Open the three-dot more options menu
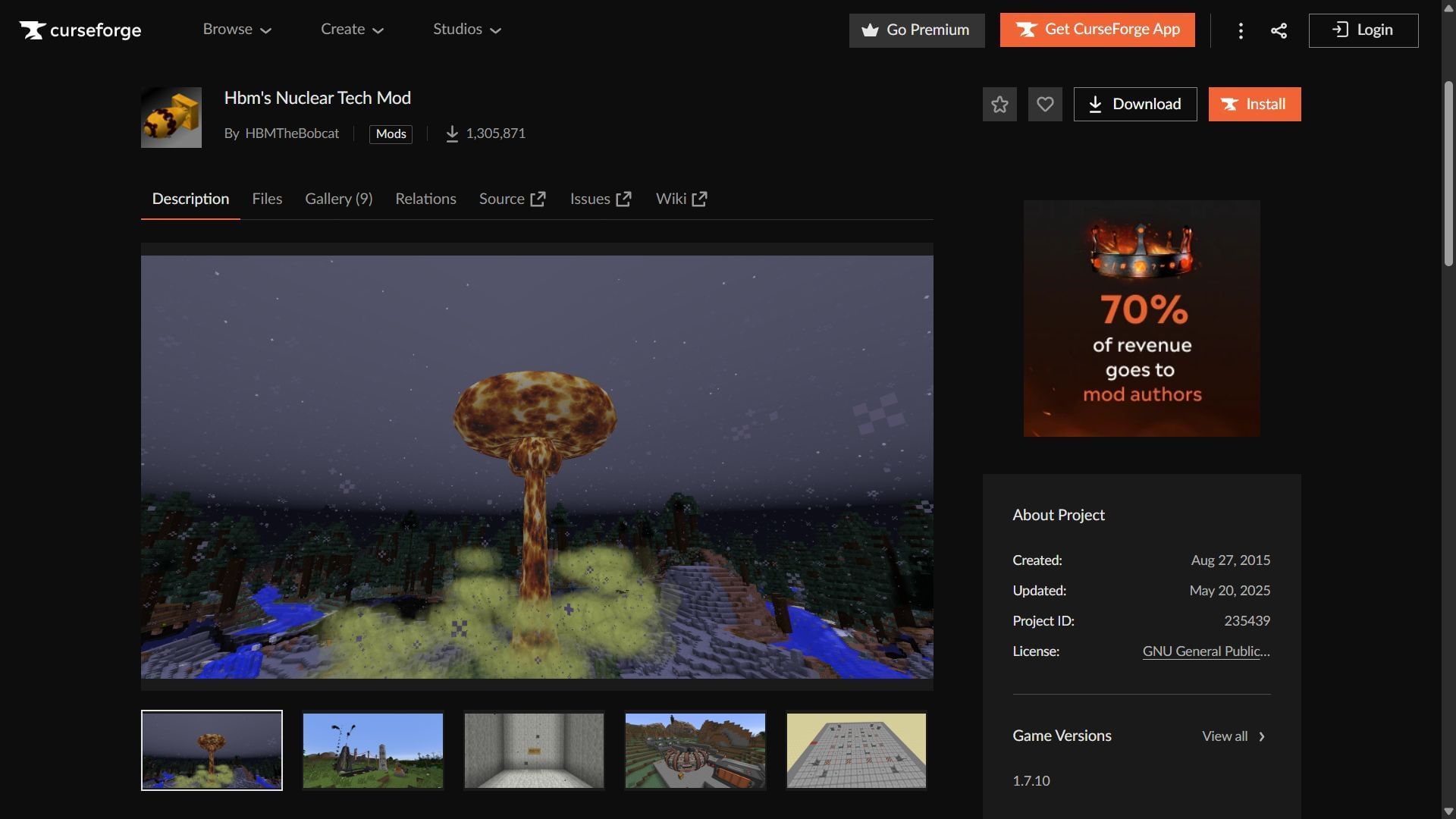This screenshot has height=819, width=1456. (x=1241, y=30)
